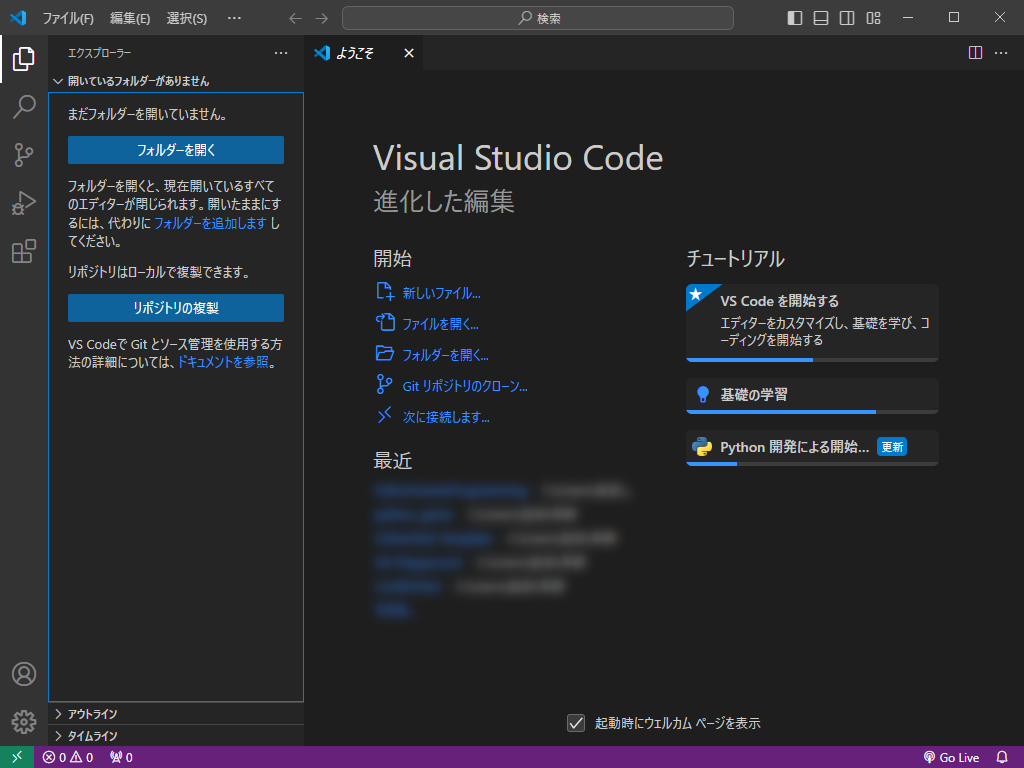Open the Accounts menu icon

pos(24,674)
